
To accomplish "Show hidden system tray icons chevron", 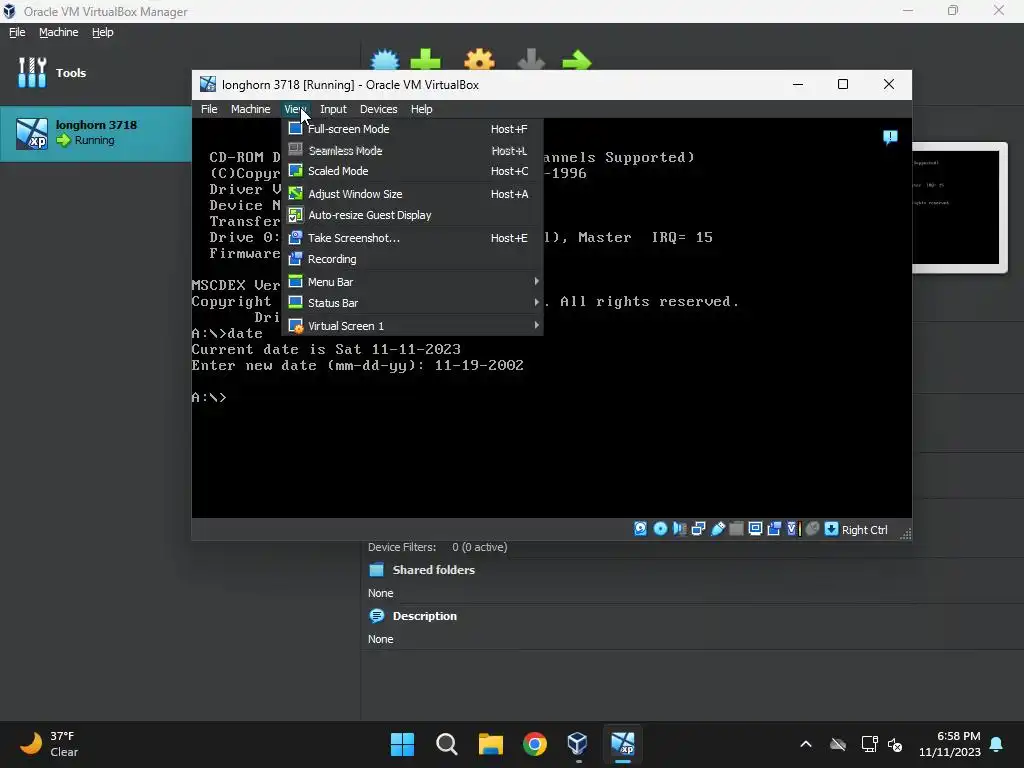I will 806,744.
